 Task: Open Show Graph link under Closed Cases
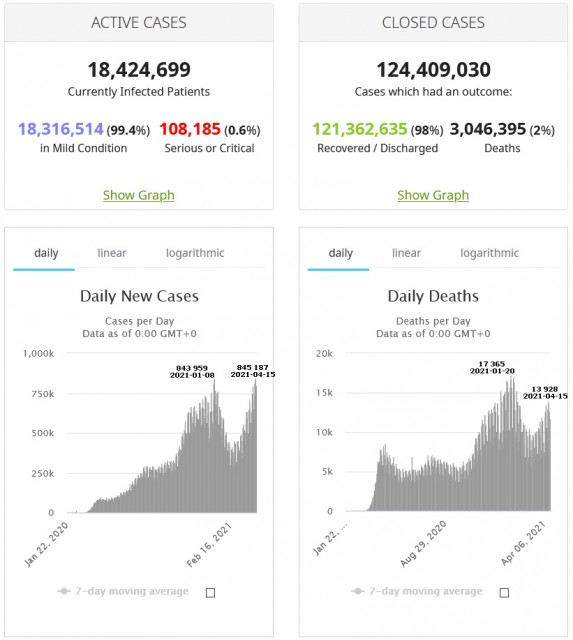coord(433,195)
